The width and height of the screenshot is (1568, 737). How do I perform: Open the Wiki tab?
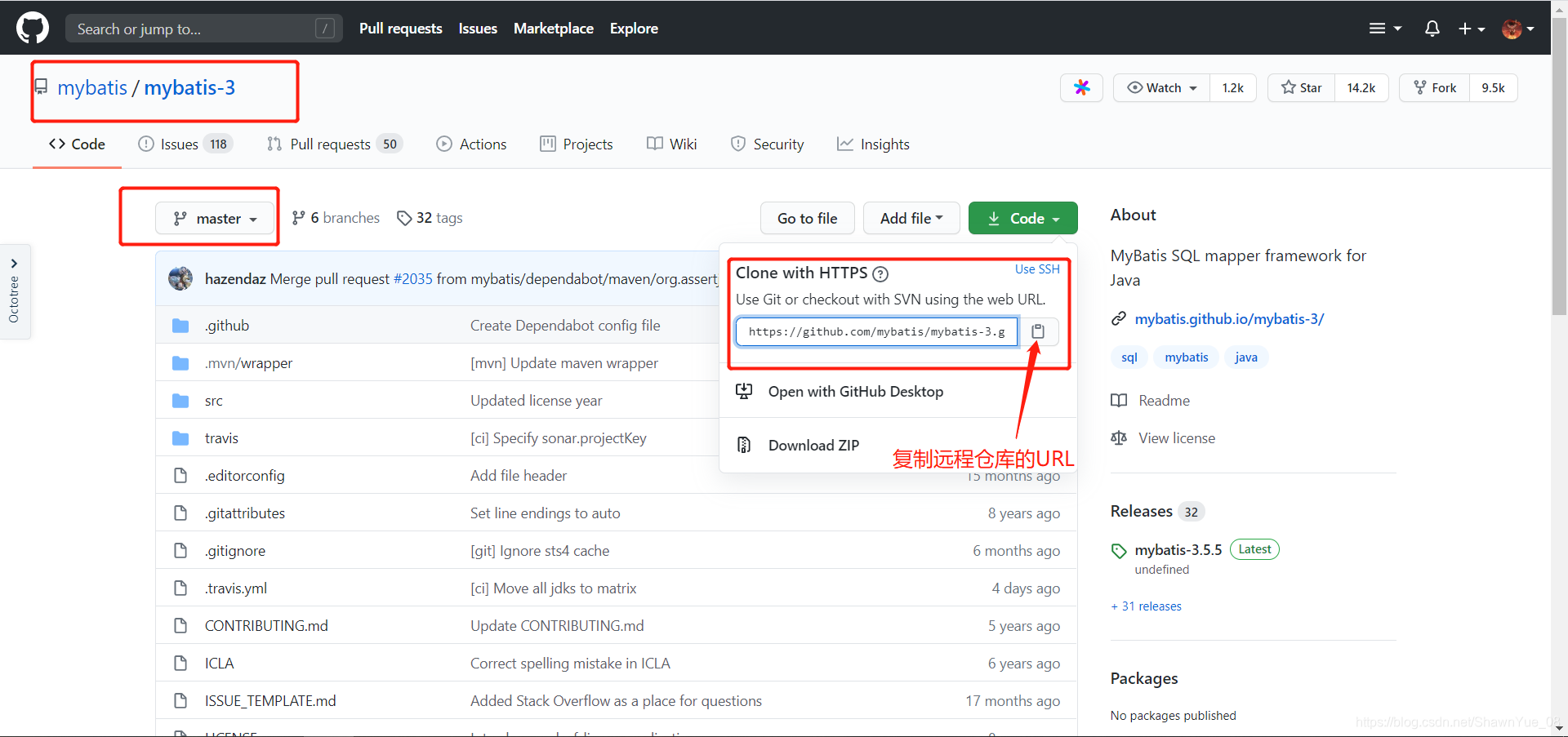(672, 144)
